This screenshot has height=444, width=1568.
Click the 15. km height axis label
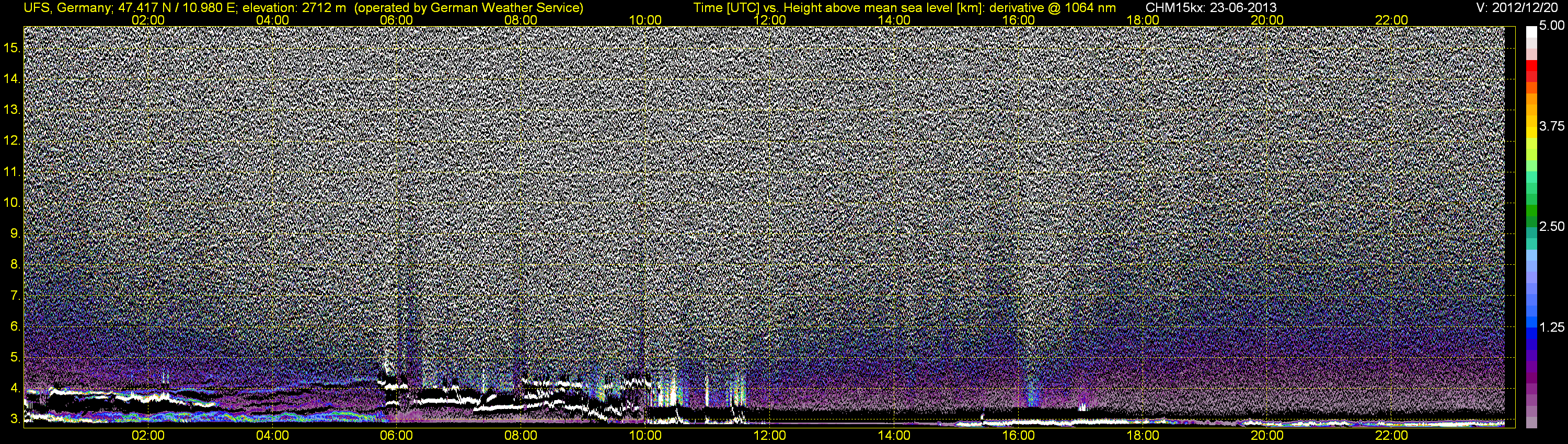click(x=12, y=48)
